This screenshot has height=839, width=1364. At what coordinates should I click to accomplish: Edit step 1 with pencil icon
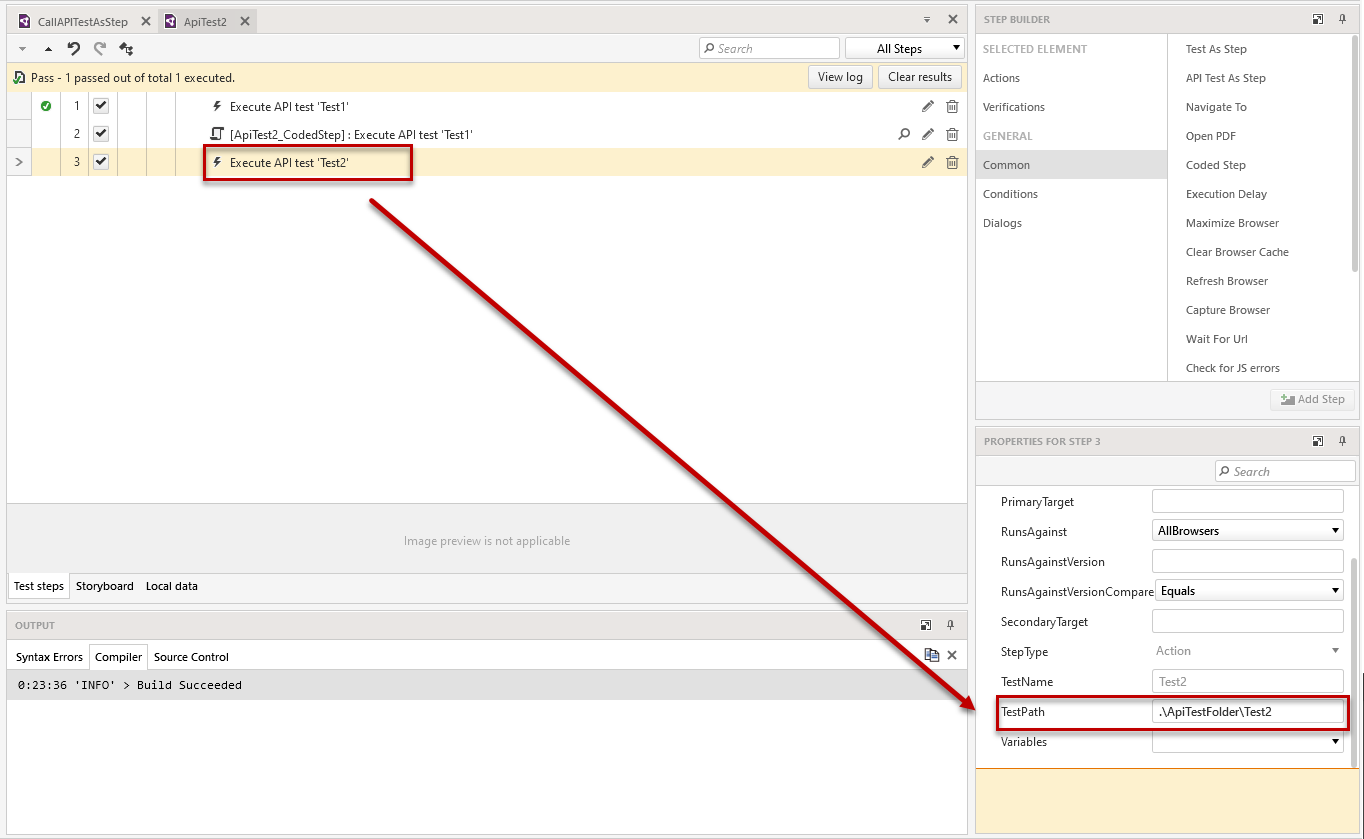click(x=928, y=106)
